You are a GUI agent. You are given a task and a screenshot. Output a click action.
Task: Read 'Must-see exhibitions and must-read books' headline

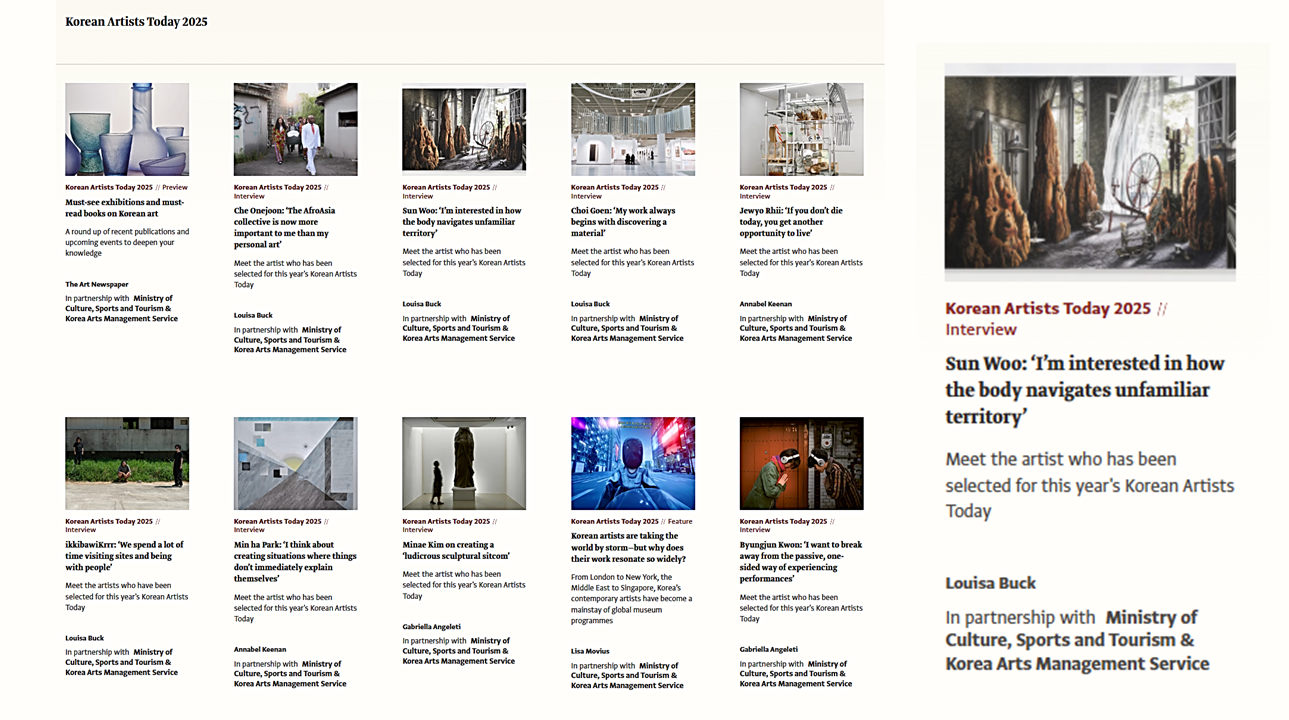tap(125, 207)
